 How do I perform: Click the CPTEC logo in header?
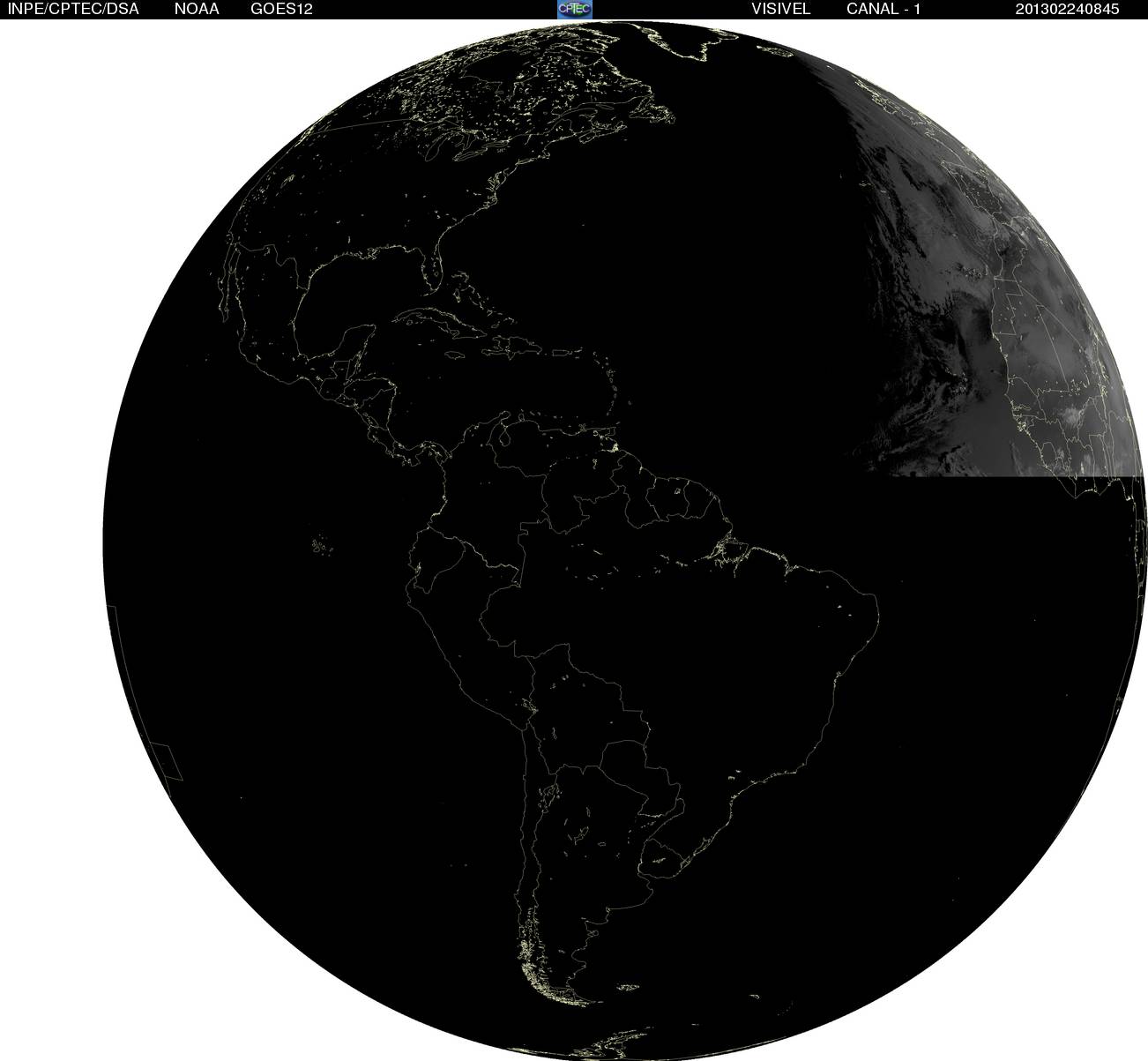575,9
